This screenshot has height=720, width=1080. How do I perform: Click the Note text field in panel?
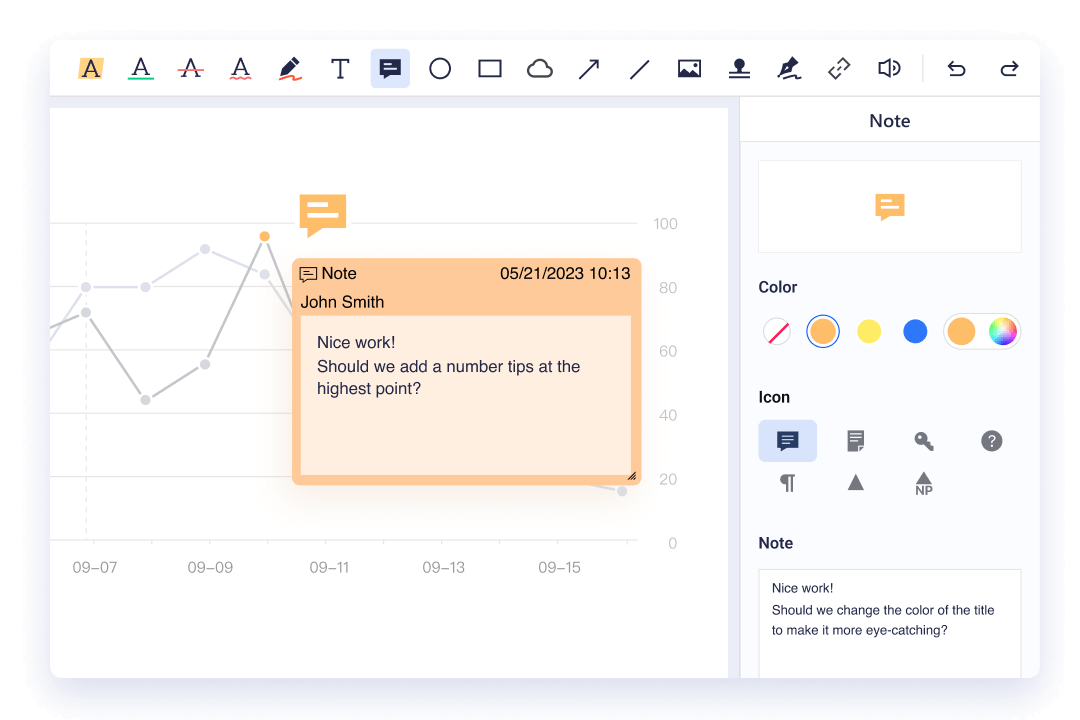pyautogui.click(x=889, y=620)
